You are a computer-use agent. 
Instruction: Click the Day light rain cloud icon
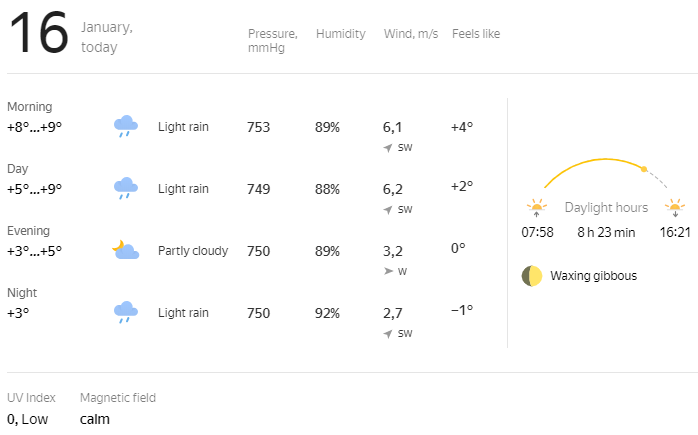[x=125, y=189]
